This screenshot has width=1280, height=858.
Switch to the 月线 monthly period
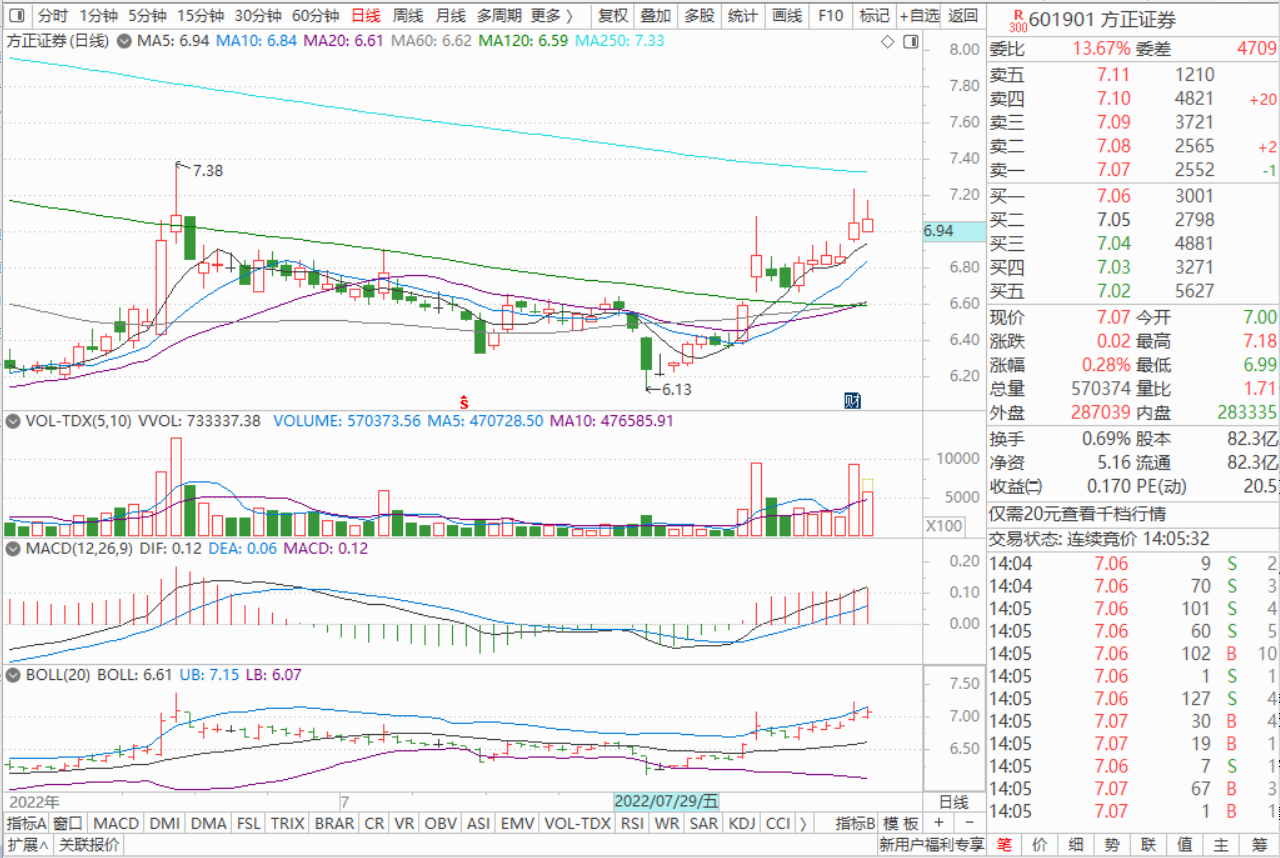click(450, 16)
